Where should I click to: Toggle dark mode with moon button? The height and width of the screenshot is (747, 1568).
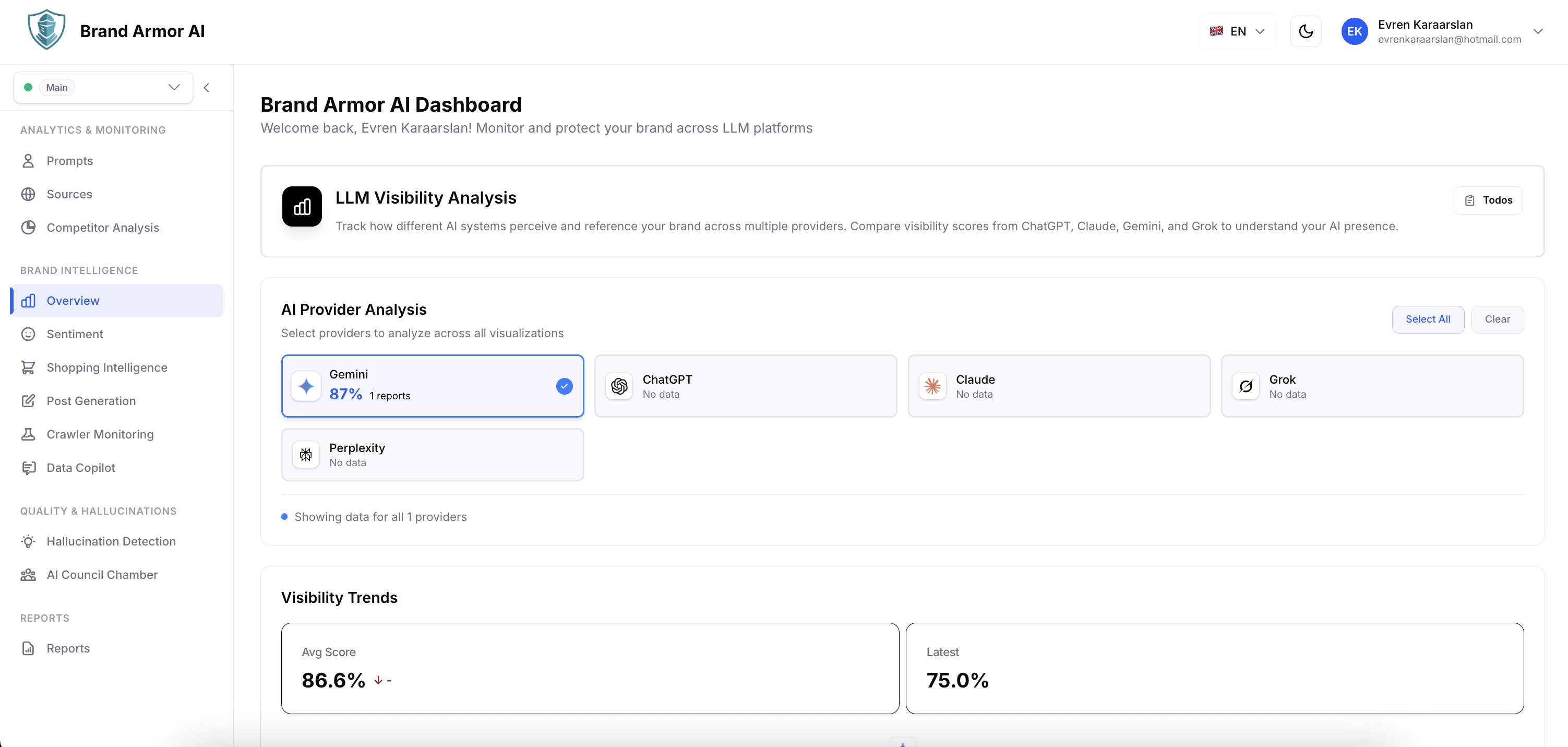point(1306,32)
